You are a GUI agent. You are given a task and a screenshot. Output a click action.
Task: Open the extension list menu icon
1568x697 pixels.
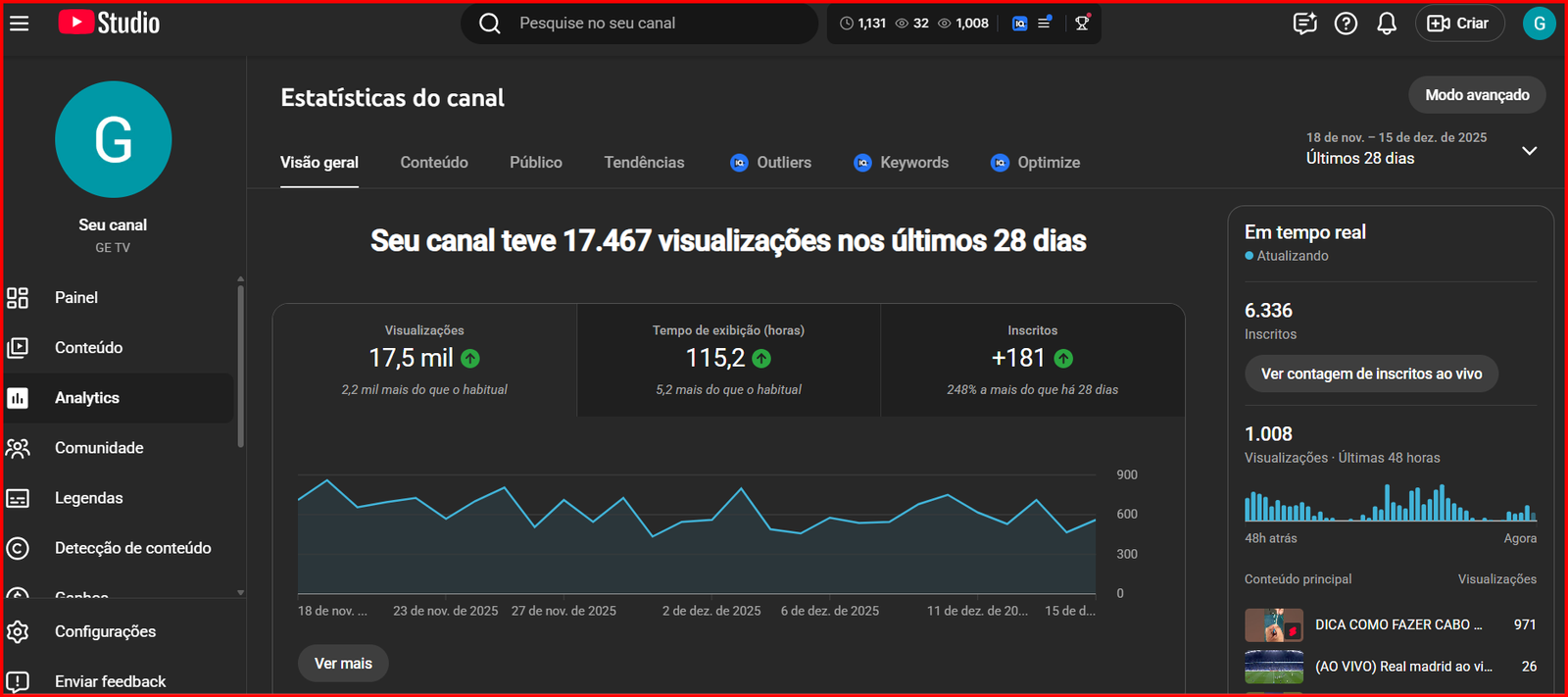1045,23
